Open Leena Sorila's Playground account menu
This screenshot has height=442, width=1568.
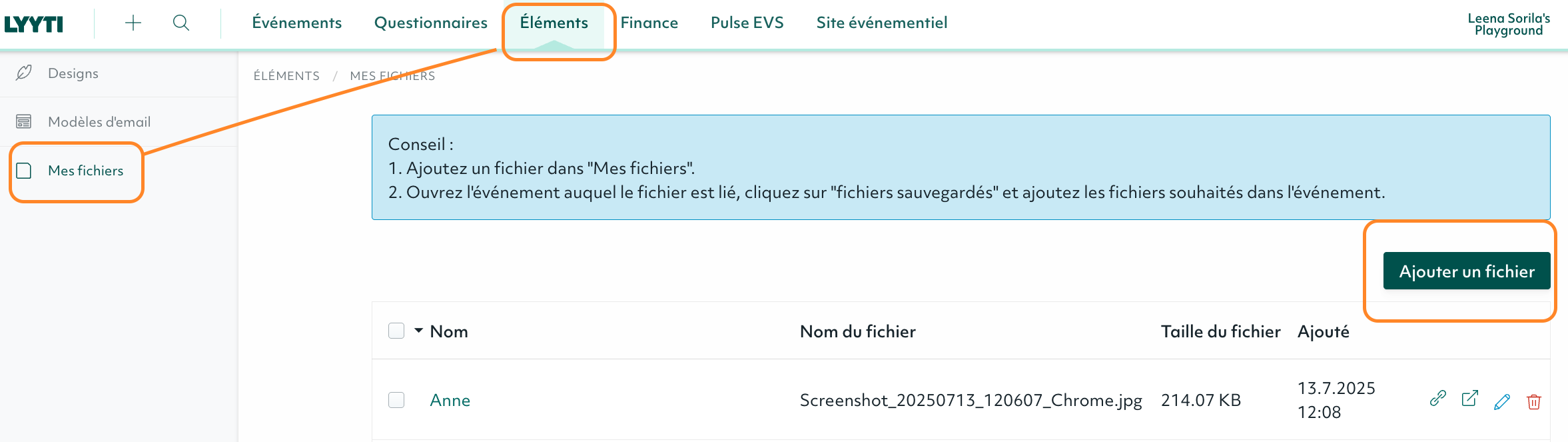coord(1508,22)
